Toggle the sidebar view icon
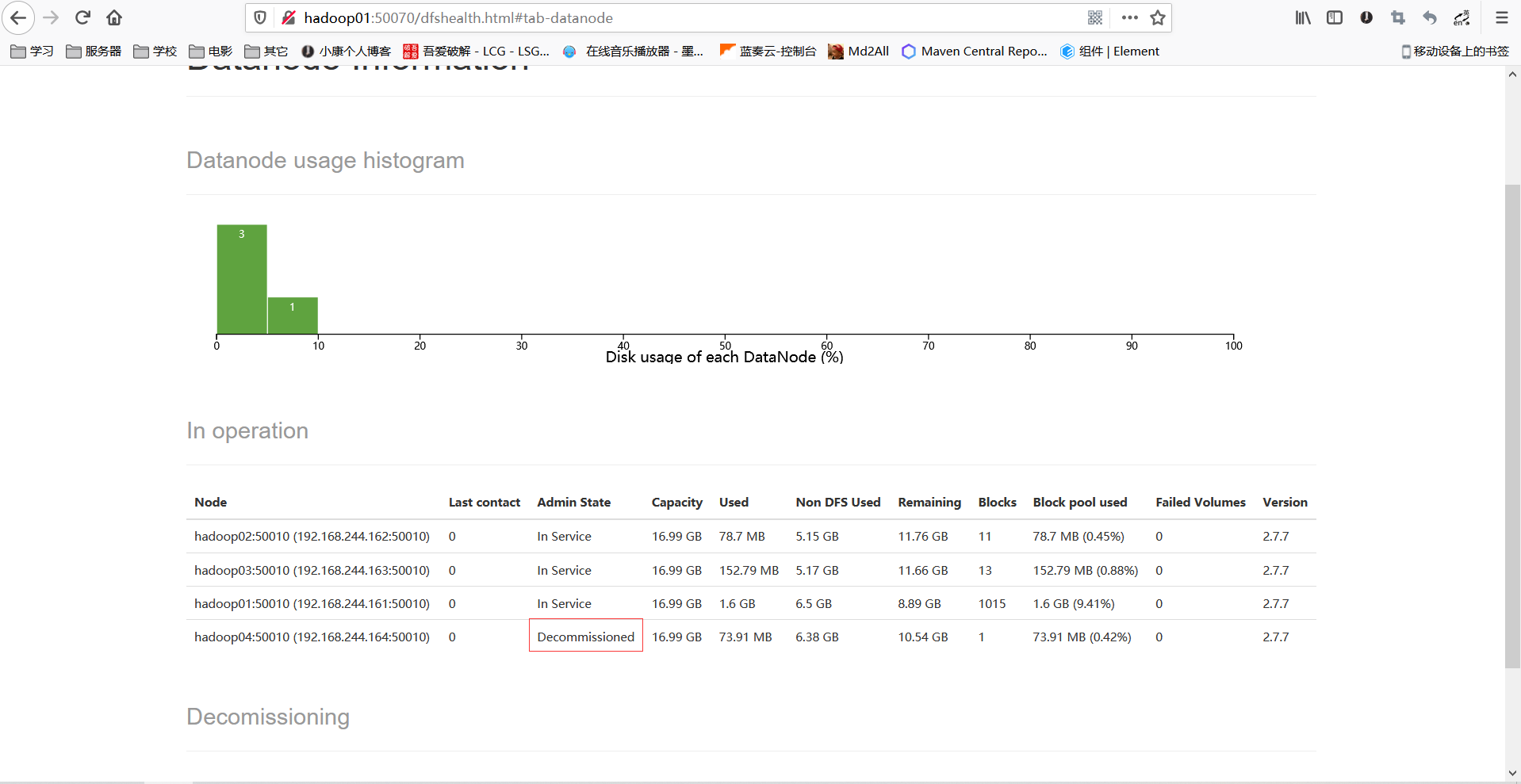Screen dimensions: 1521x784 point(1335,17)
